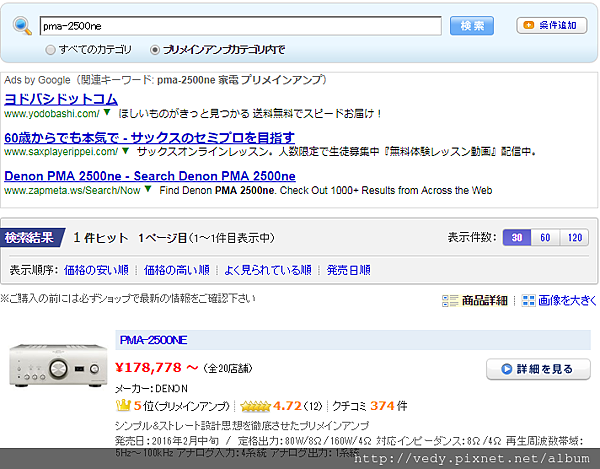This screenshot has width=600, height=469.
Task: Click the www.yodobashi.com/ URL text
Action: click(x=51, y=114)
